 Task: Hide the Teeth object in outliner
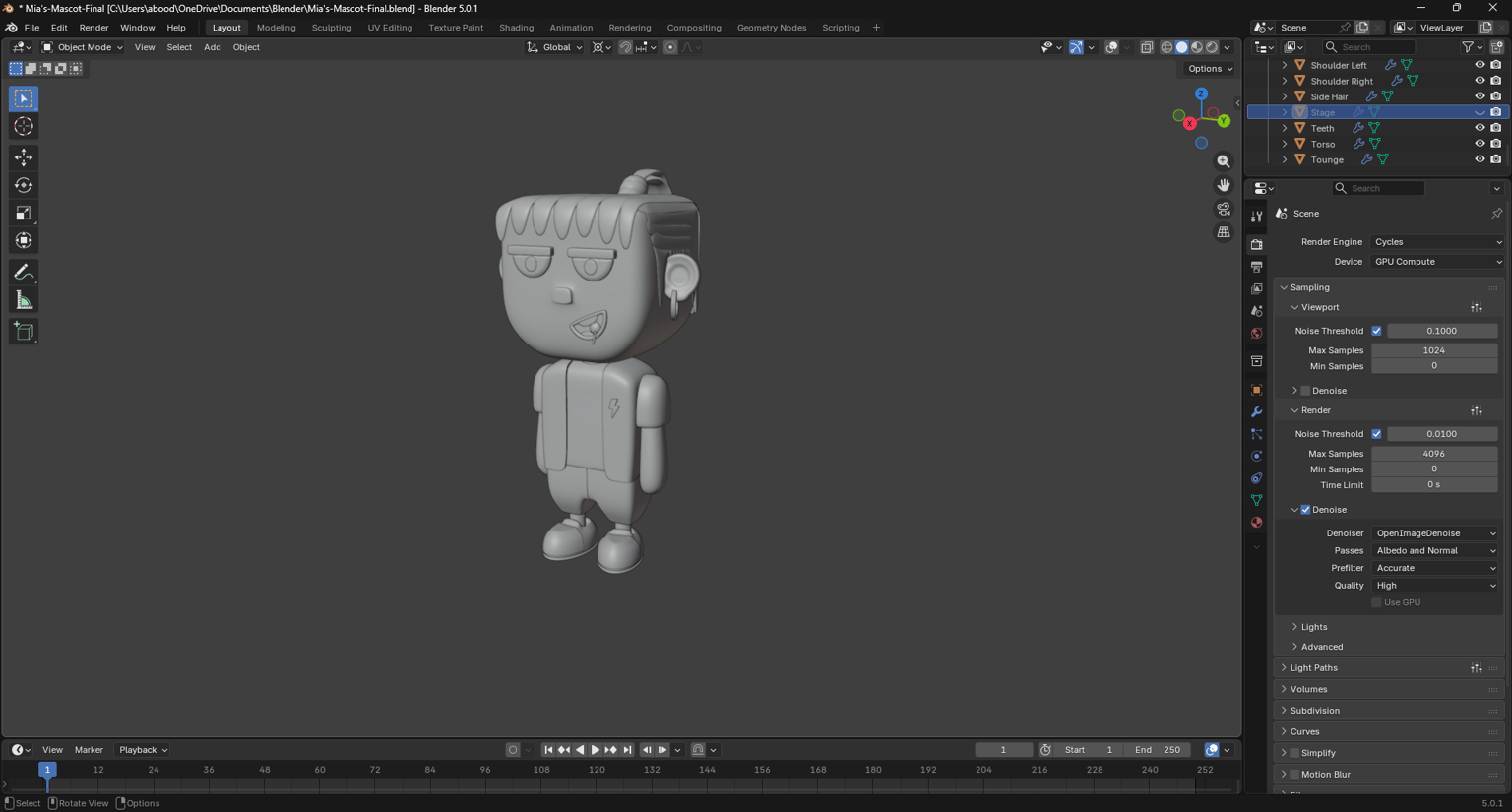[x=1480, y=128]
